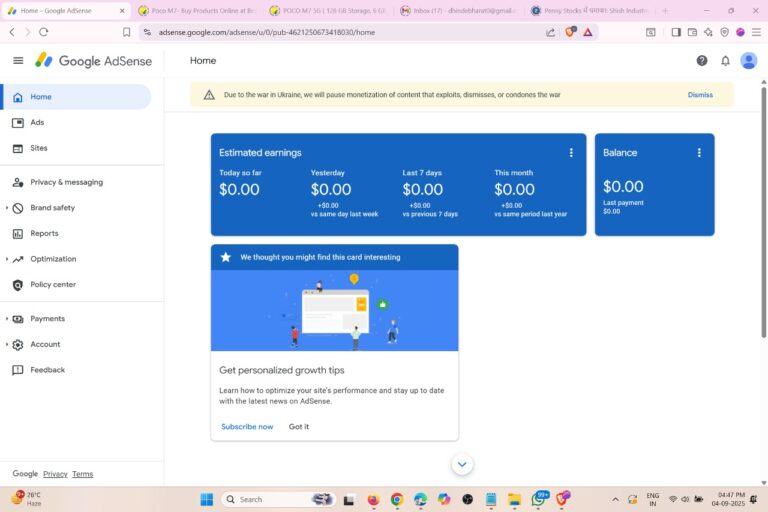Viewport: 768px width, 512px height.
Task: Toggle the browser sidebar panel icon
Action: coord(676,32)
